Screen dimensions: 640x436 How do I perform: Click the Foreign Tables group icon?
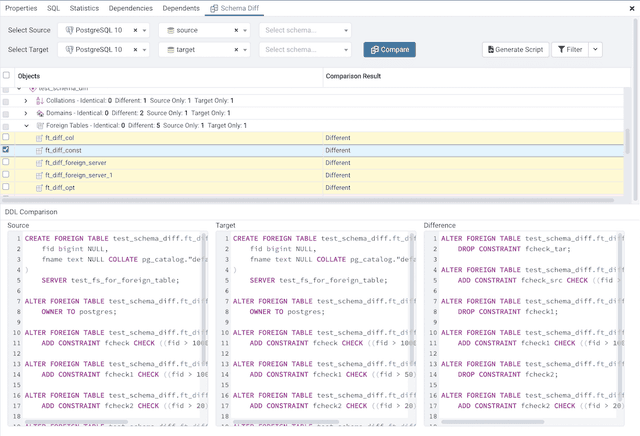pos(40,126)
